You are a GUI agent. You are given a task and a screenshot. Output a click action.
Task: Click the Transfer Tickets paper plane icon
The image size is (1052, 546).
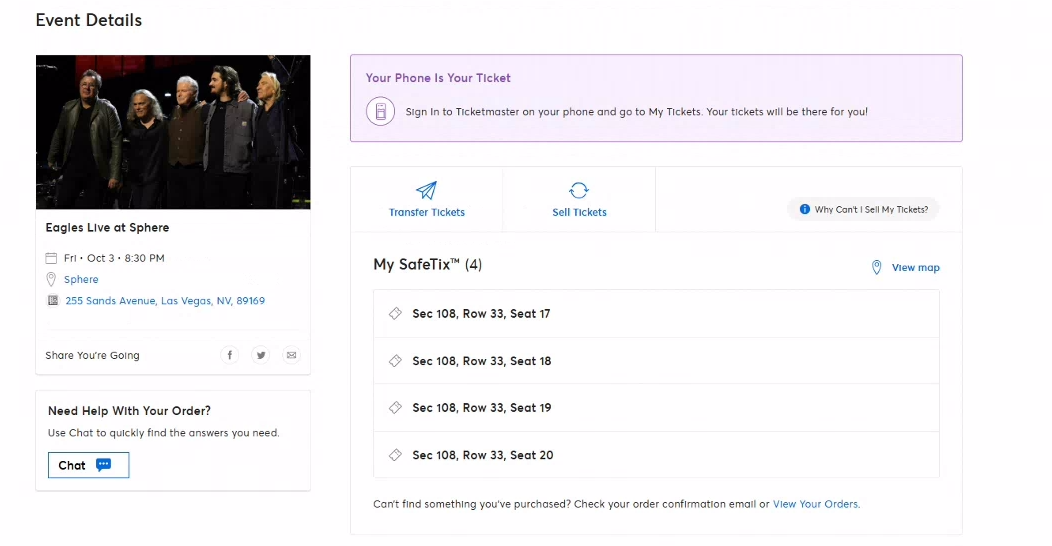pyautogui.click(x=426, y=190)
